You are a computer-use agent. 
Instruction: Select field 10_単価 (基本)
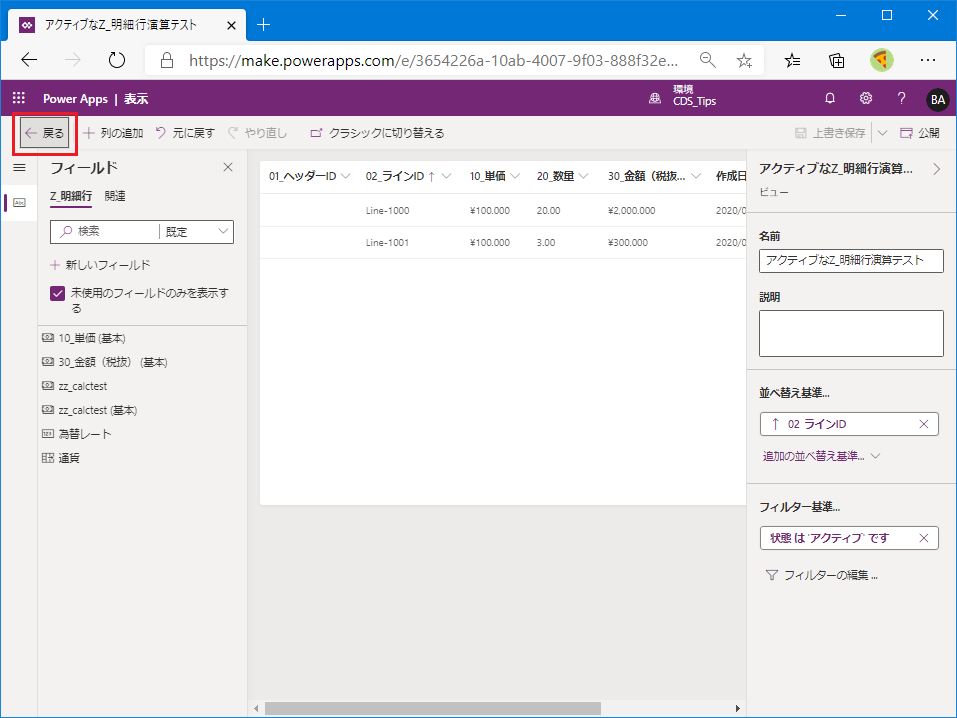tap(92, 338)
